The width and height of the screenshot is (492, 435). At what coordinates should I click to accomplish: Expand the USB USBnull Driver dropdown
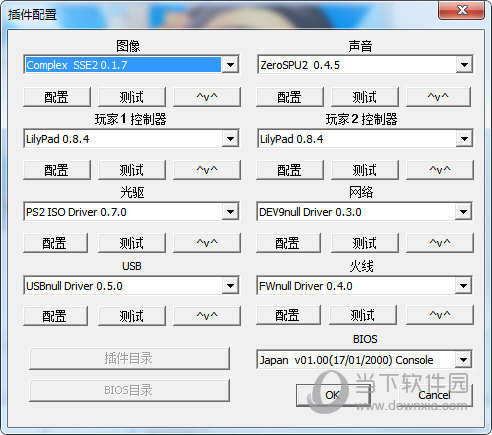pyautogui.click(x=230, y=285)
